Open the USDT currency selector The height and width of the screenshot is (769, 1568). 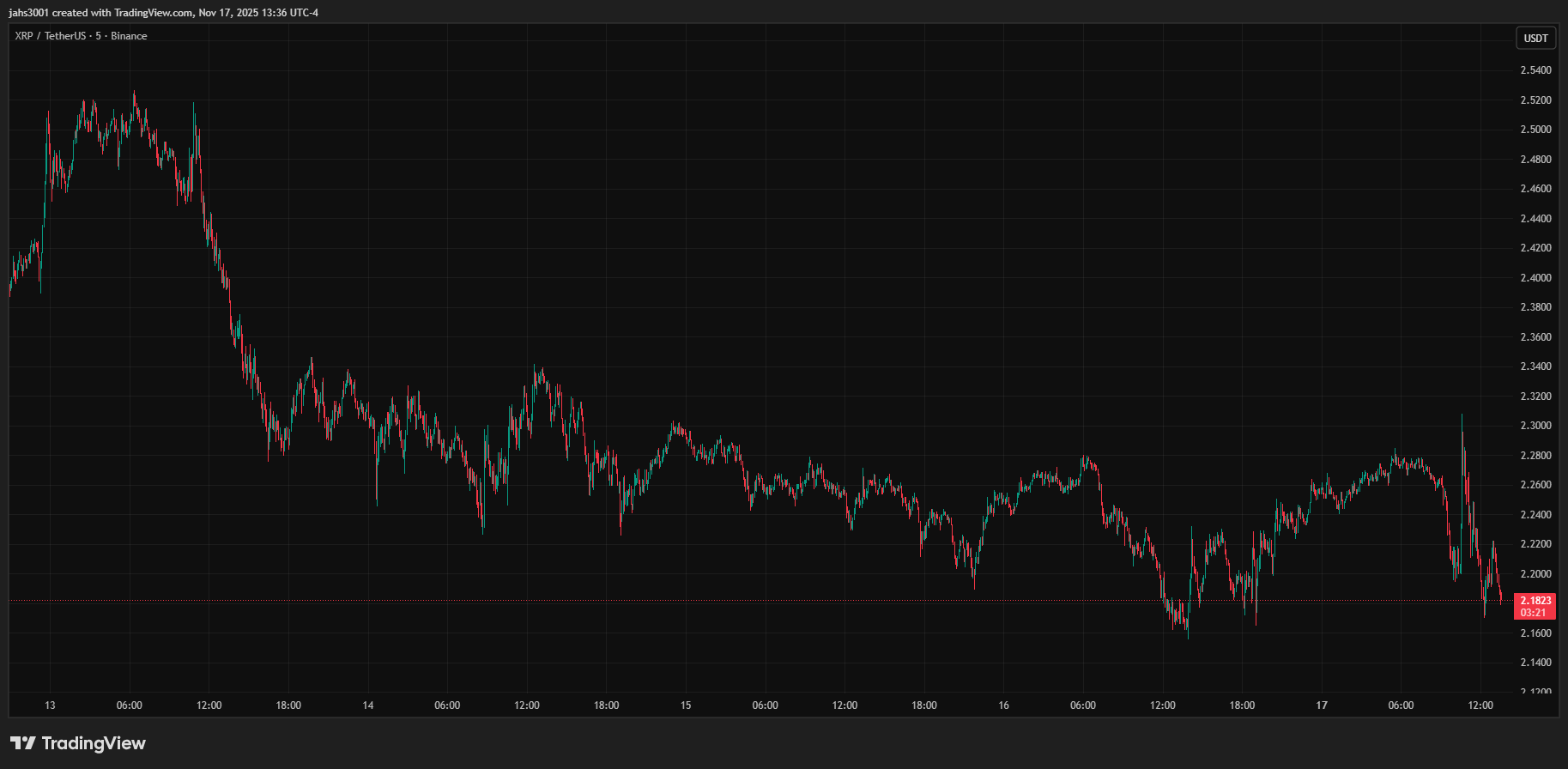[x=1535, y=39]
